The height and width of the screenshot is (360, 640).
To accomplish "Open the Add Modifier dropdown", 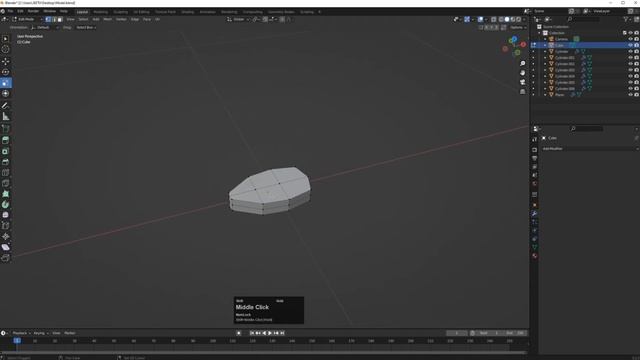I will pyautogui.click(x=590, y=149).
